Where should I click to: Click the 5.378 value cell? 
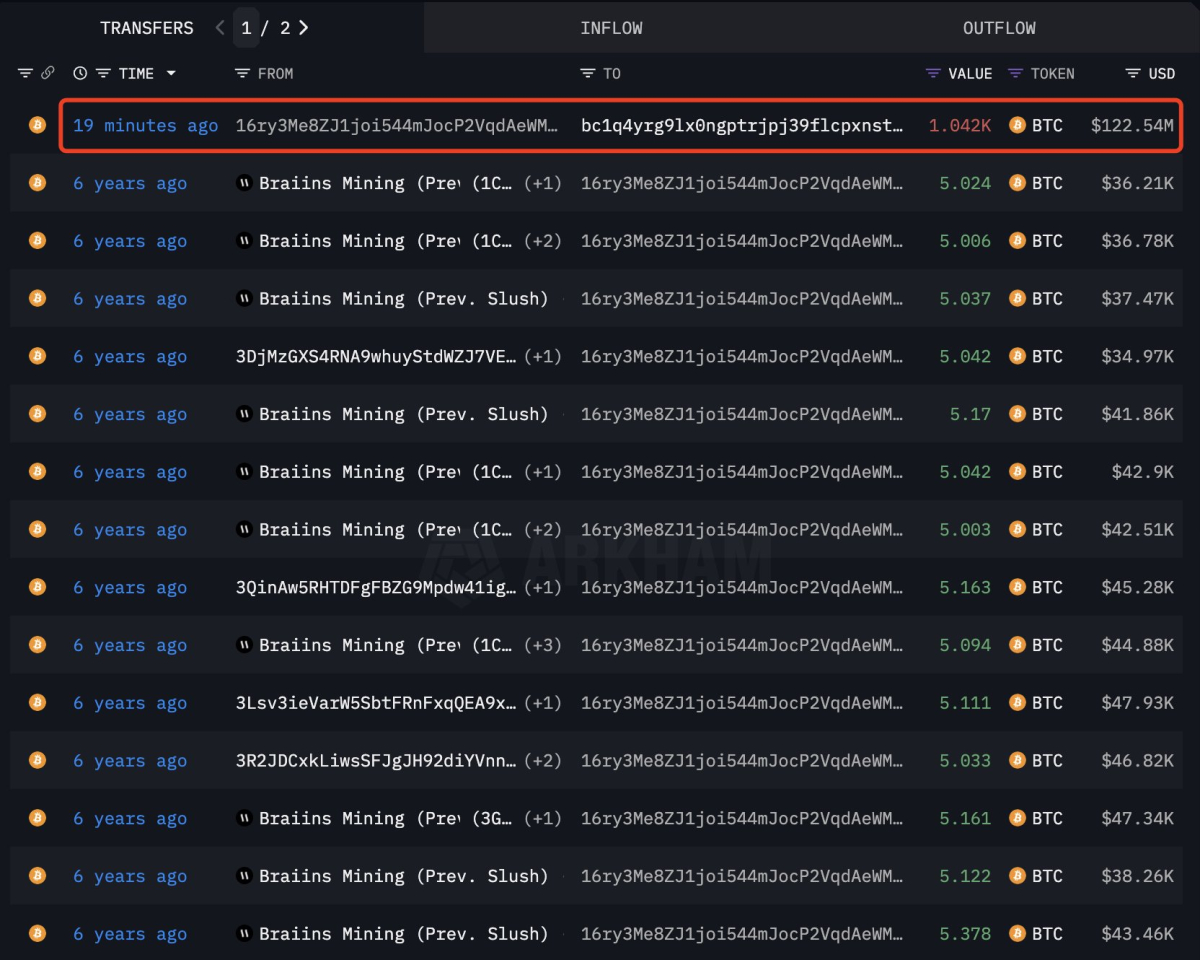coord(965,934)
